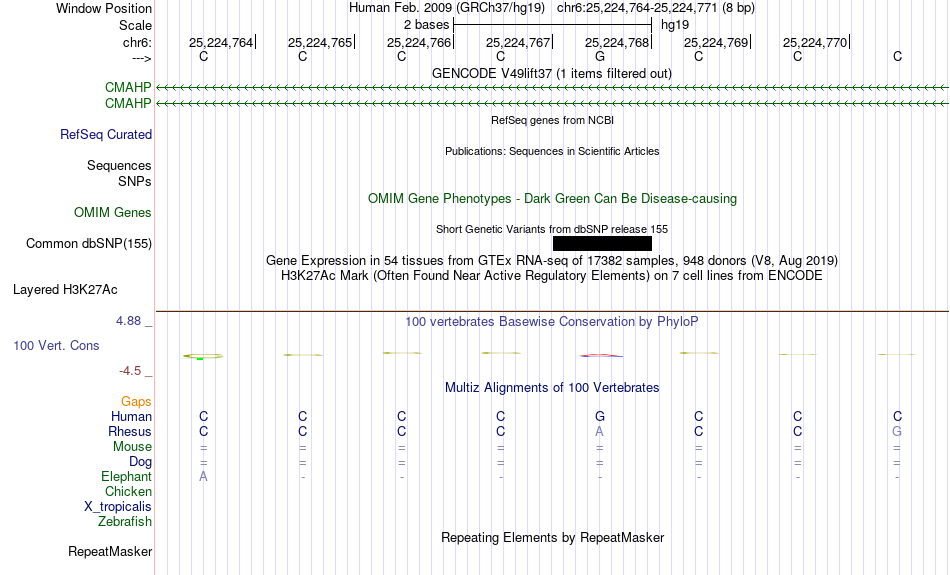
Task: Click Rhesus A base in alignment
Action: click(x=599, y=431)
